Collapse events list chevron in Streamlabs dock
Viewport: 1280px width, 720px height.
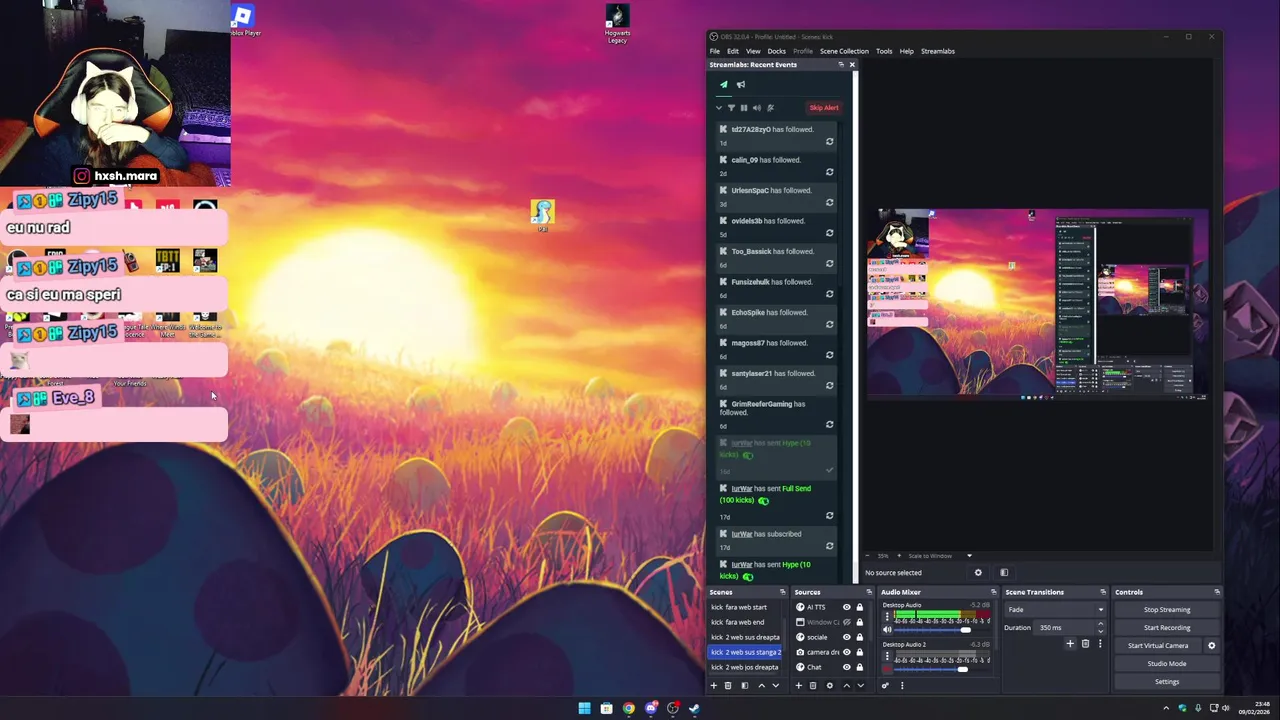click(x=718, y=108)
